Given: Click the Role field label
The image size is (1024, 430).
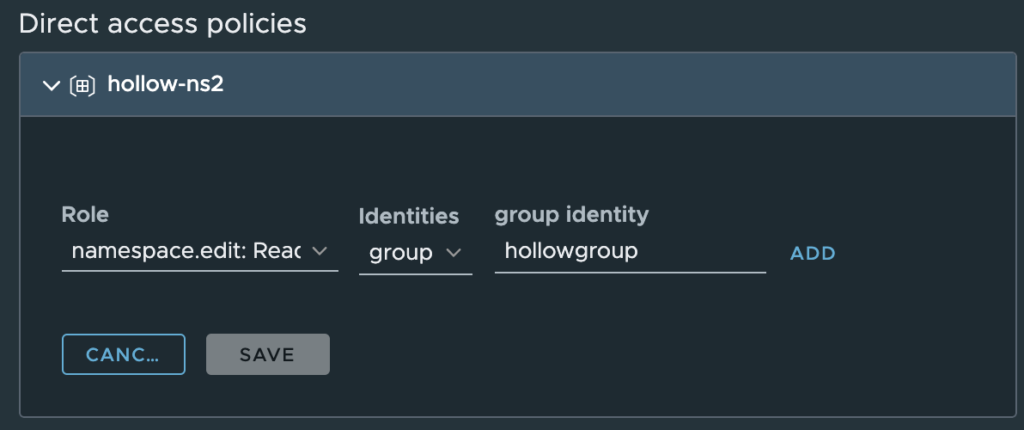Looking at the screenshot, I should click(x=85, y=214).
